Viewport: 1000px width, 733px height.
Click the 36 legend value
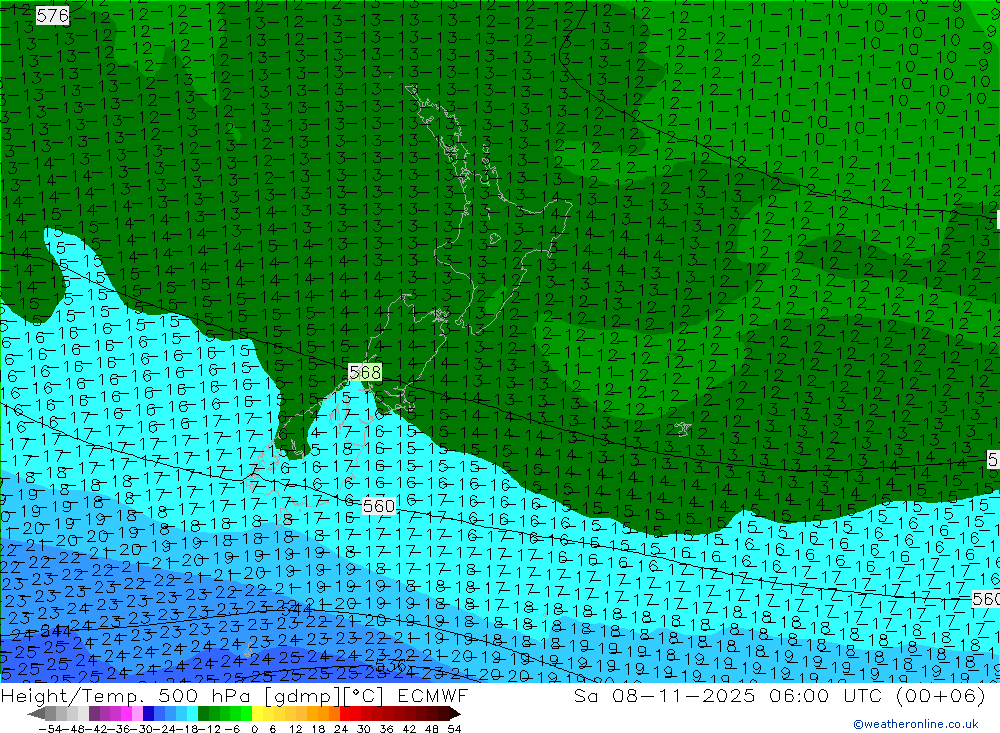pyautogui.click(x=386, y=729)
